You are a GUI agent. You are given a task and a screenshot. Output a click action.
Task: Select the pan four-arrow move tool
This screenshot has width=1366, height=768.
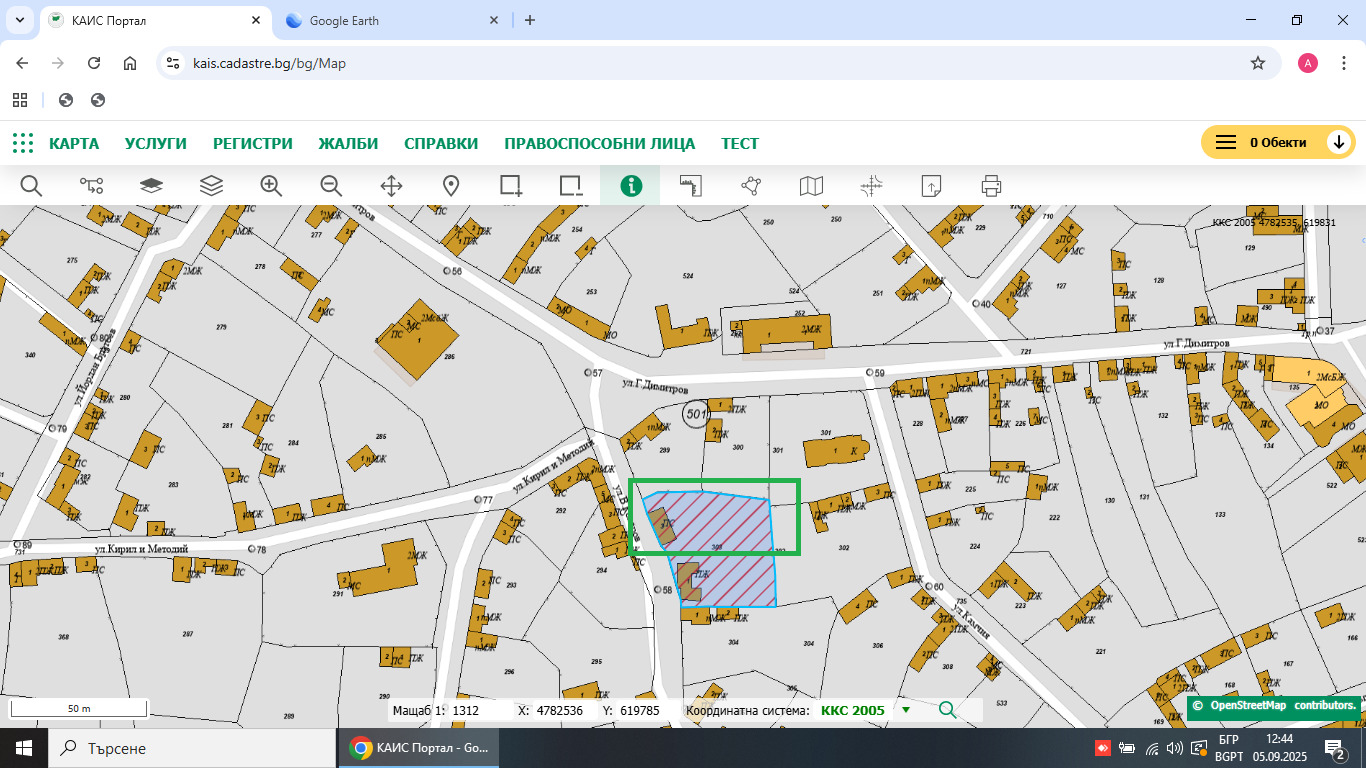coord(391,185)
